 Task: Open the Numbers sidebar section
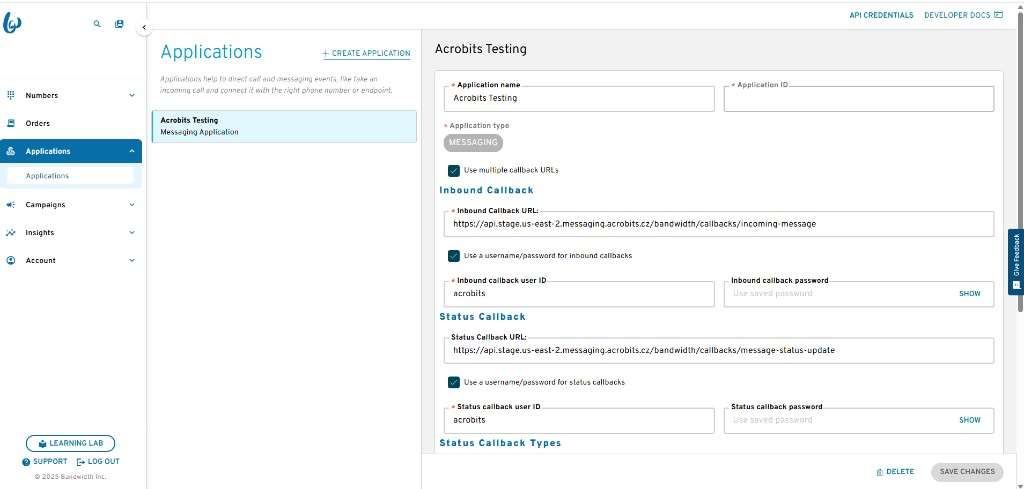71,95
